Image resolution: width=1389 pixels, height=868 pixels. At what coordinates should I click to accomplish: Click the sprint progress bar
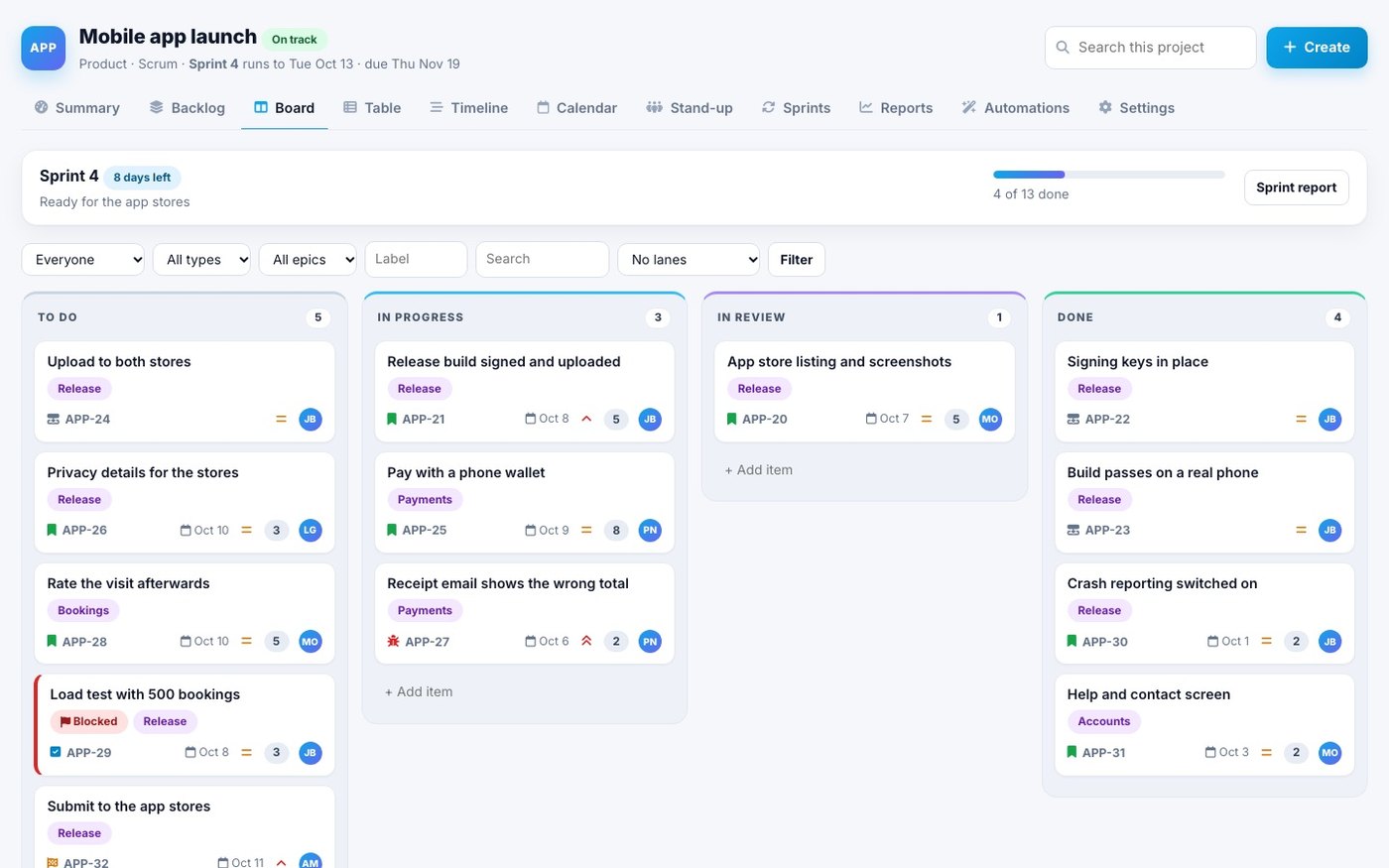click(1109, 175)
